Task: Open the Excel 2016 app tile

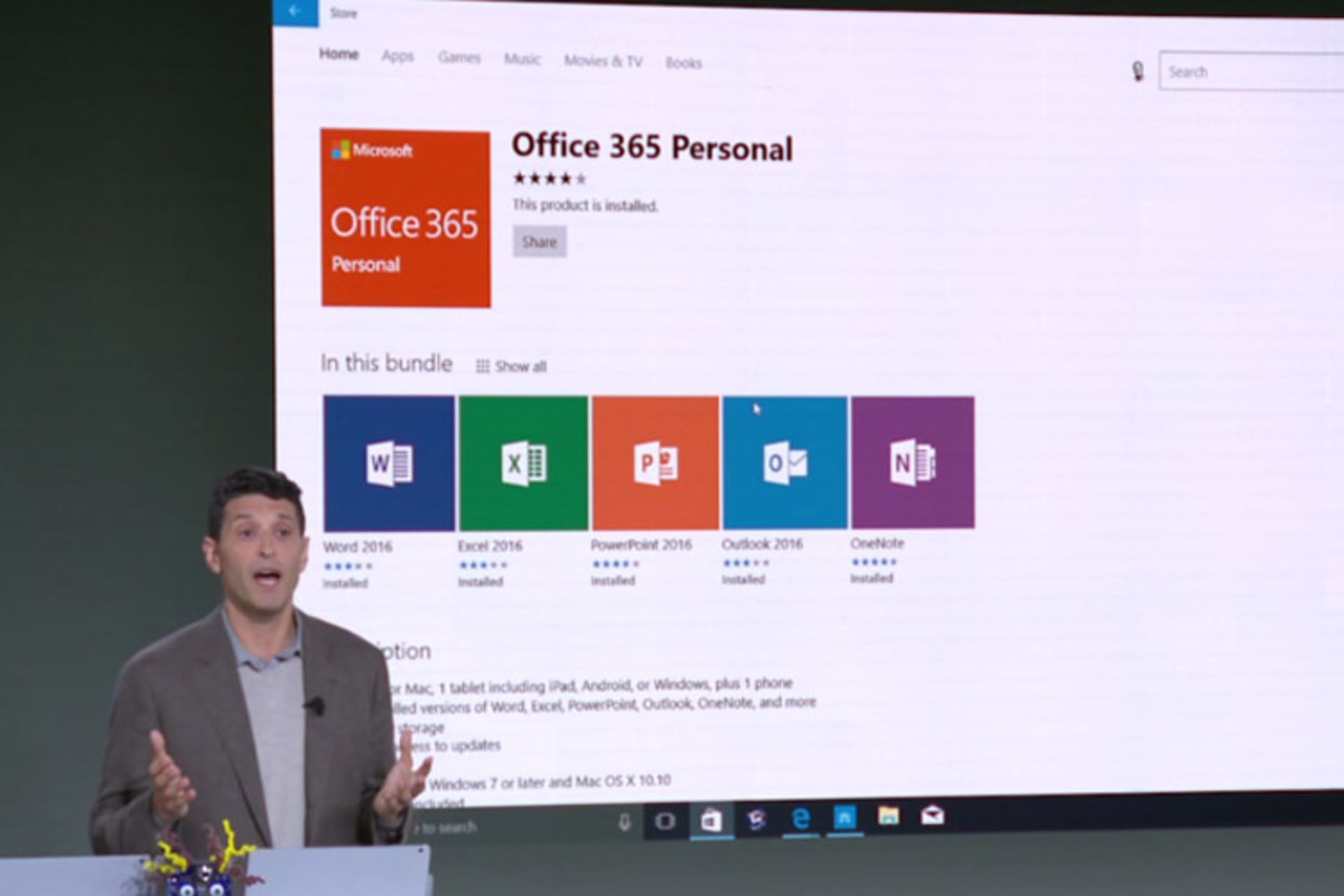Action: click(523, 463)
